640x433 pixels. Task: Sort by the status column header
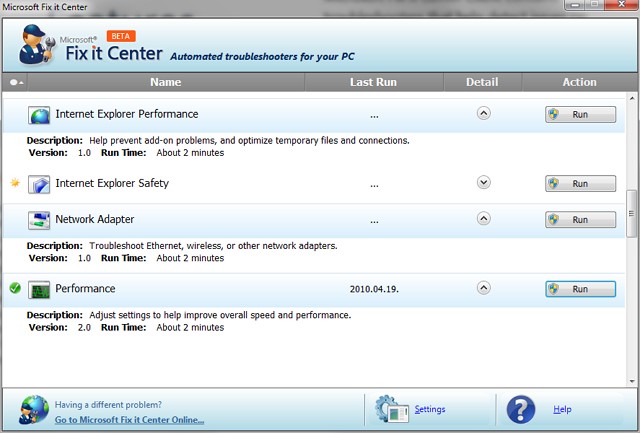point(15,82)
